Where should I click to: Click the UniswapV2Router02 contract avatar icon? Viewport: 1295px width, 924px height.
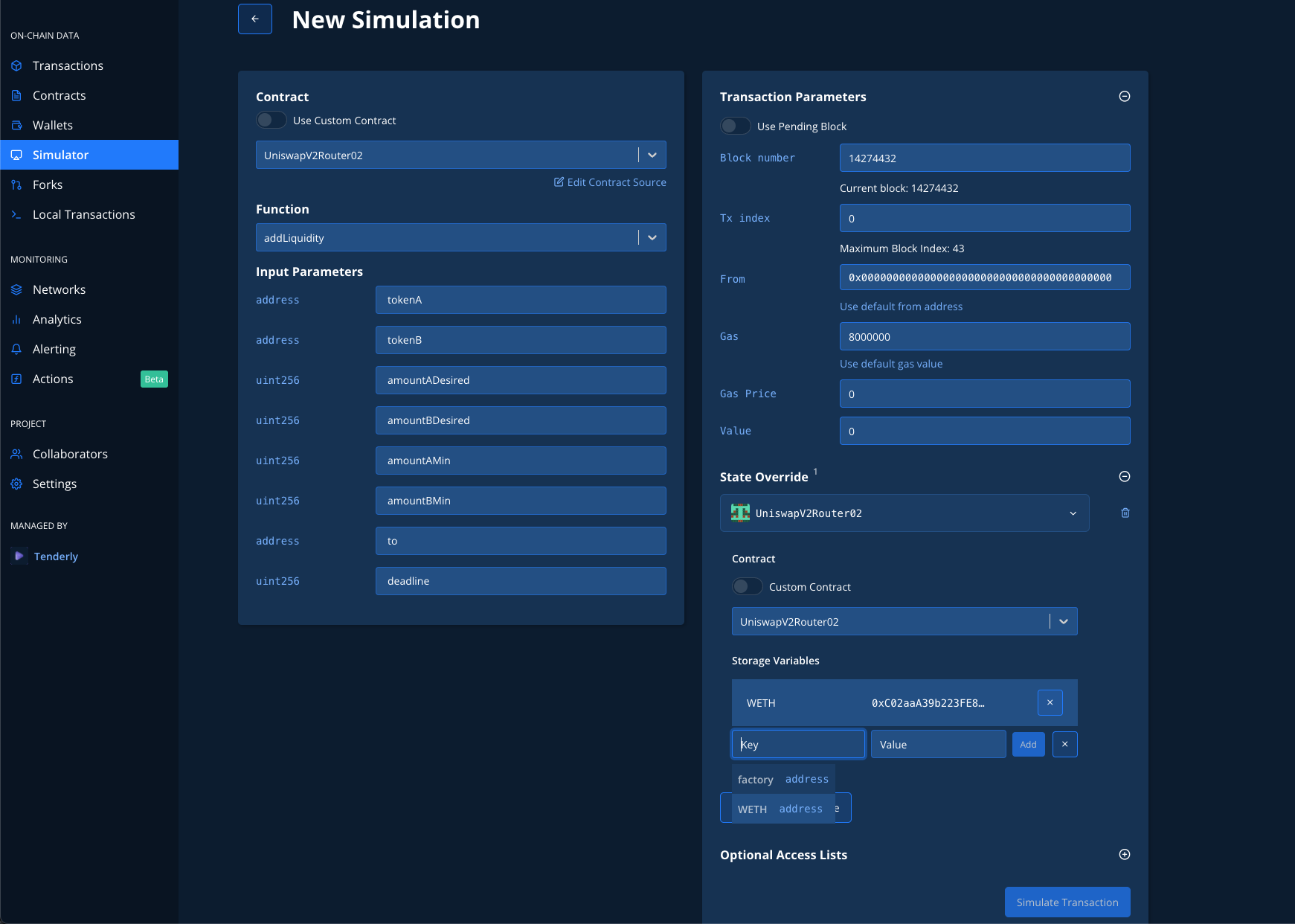740,513
